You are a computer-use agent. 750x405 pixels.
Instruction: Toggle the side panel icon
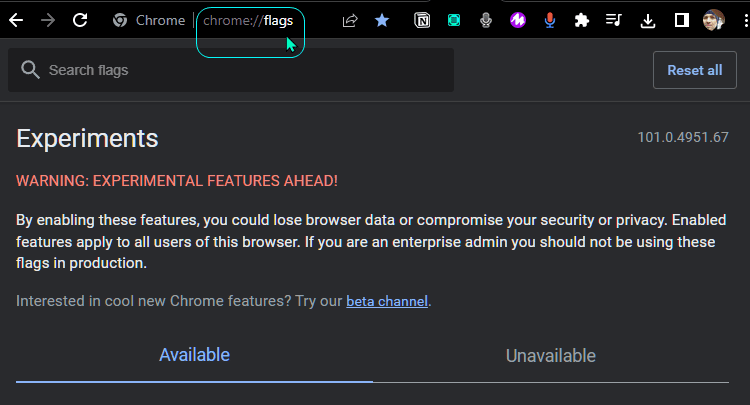pos(682,20)
